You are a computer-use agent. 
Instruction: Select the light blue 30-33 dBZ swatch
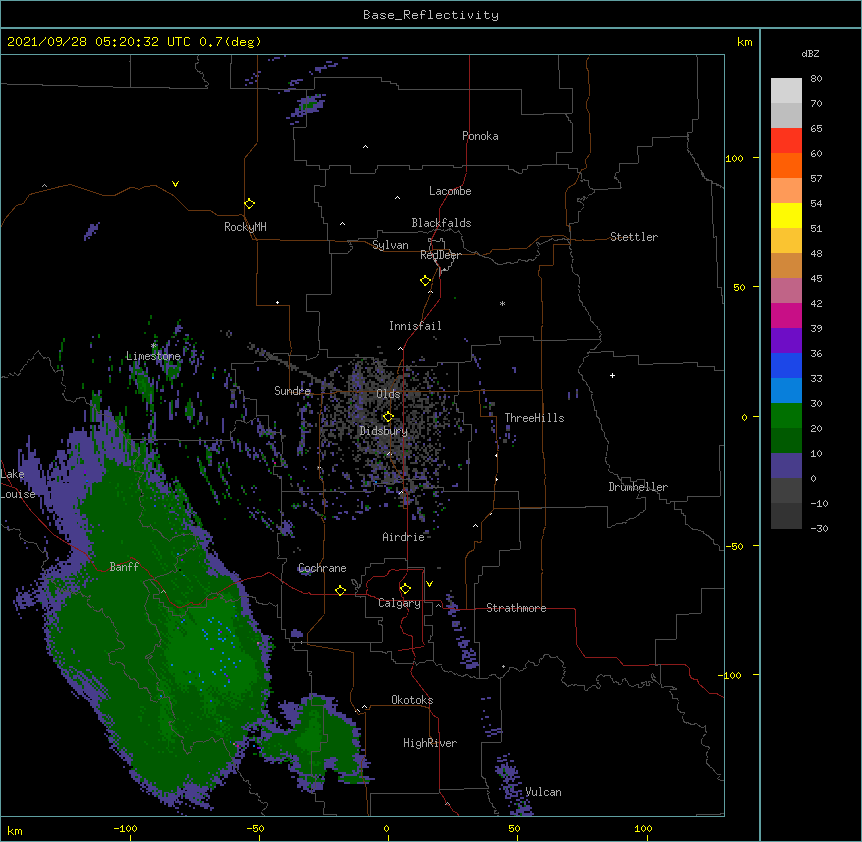point(786,391)
